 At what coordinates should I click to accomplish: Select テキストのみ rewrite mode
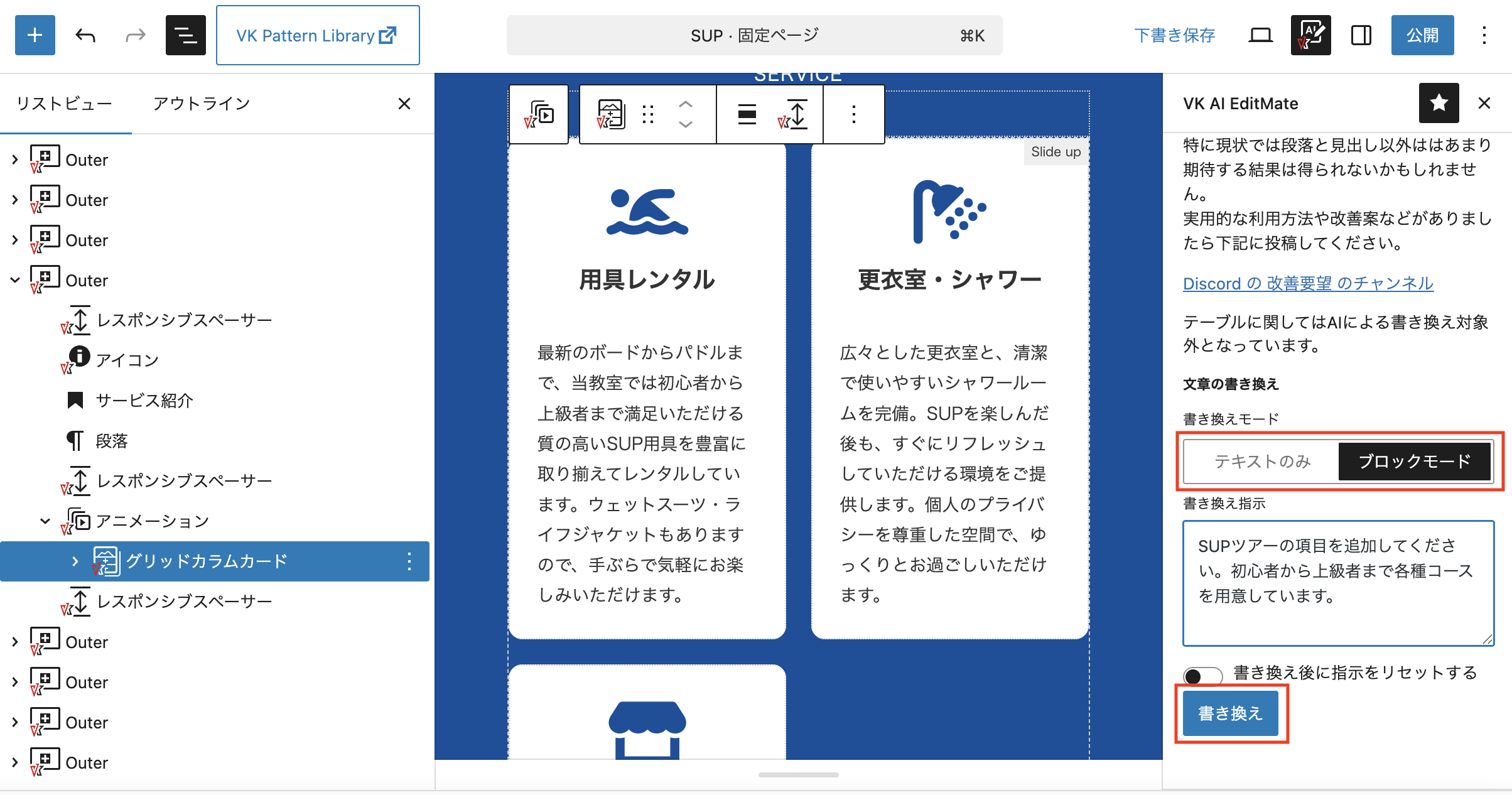pyautogui.click(x=1262, y=462)
